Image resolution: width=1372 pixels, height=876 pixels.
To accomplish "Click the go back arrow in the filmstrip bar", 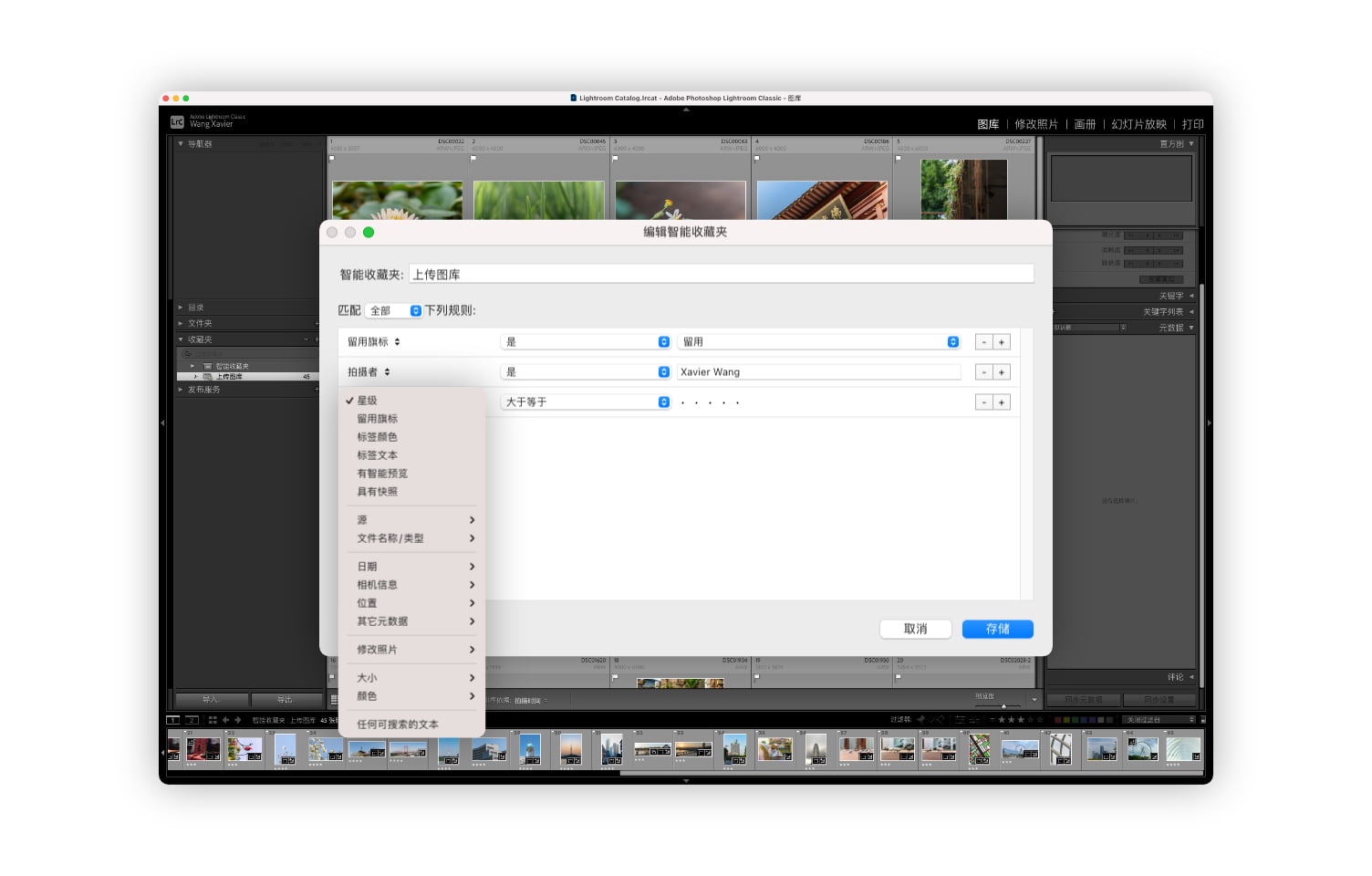I will [x=226, y=720].
